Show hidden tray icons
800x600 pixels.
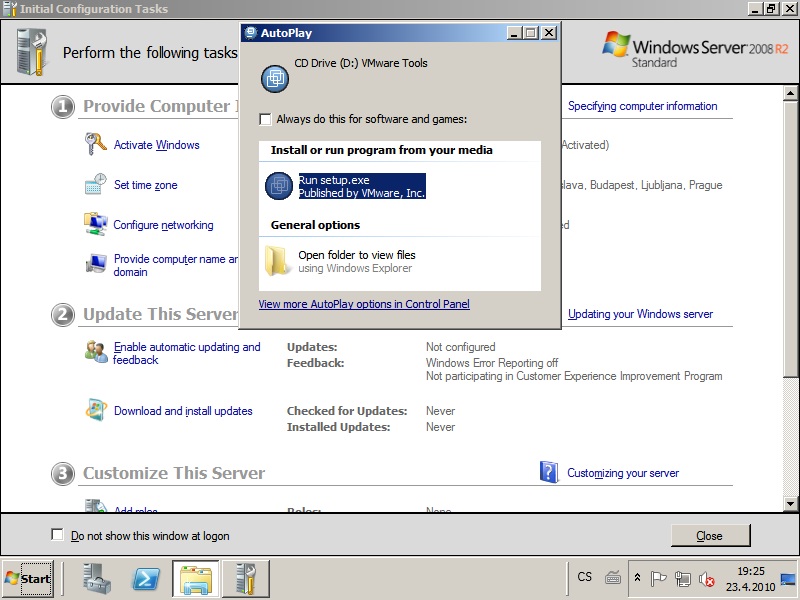click(637, 578)
